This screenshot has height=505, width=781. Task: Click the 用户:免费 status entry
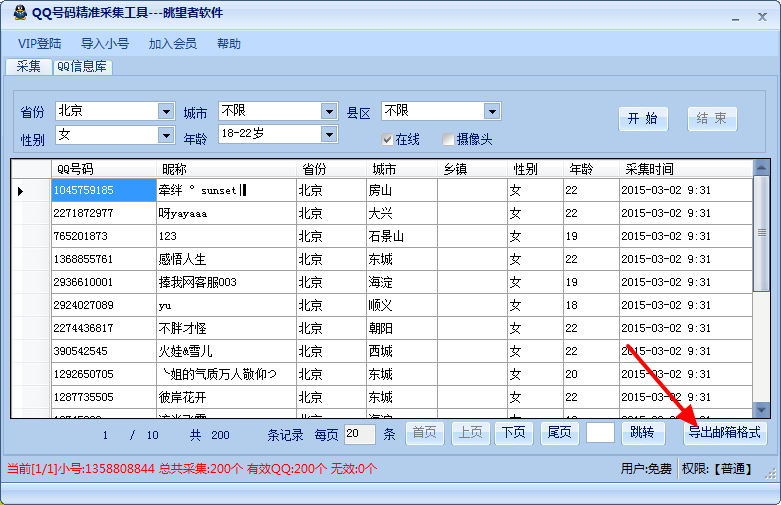[646, 469]
